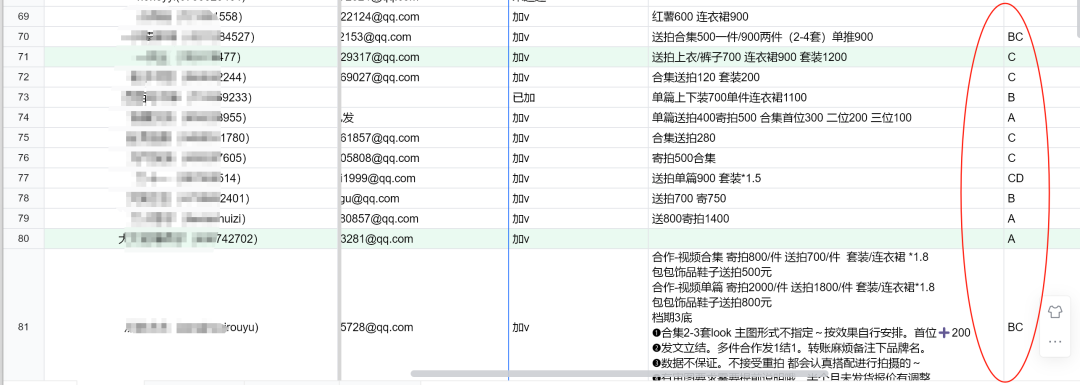1080x385 pixels.
Task: Click email cell 3281@qq.com
Action: point(424,239)
